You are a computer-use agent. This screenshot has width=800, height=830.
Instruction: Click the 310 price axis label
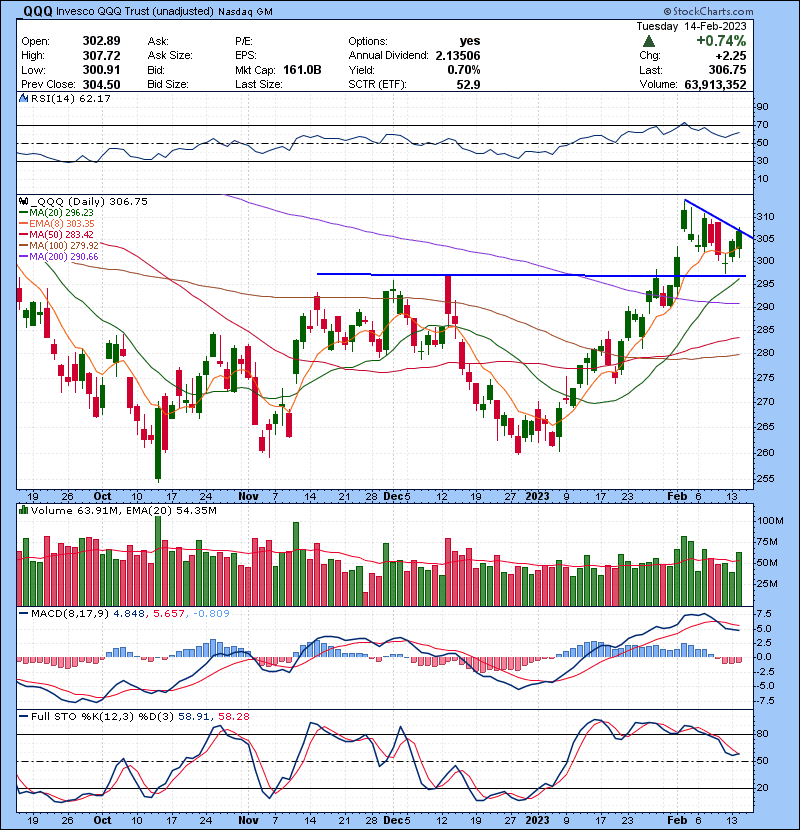pyautogui.click(x=765, y=216)
